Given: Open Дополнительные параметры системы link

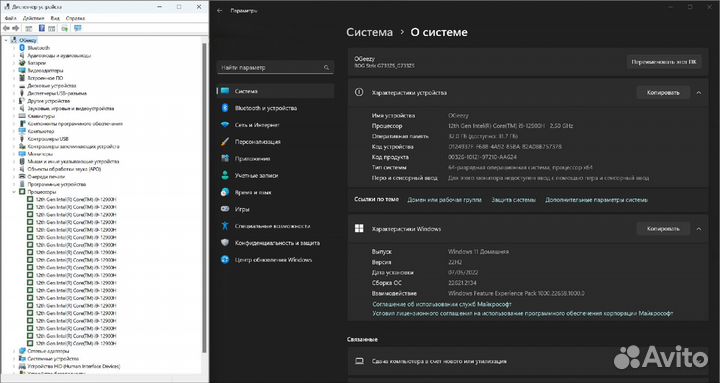Looking at the screenshot, I should 596,200.
